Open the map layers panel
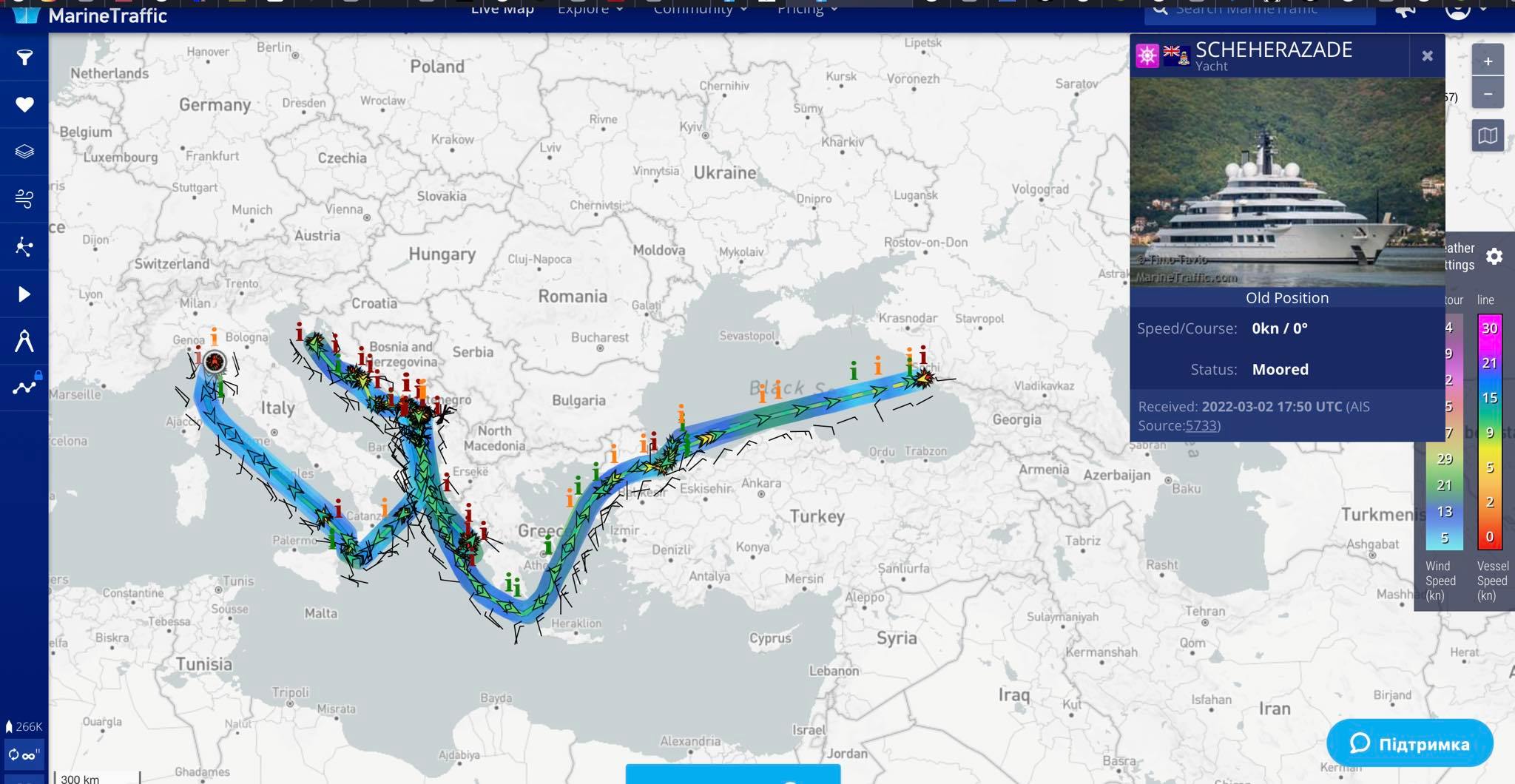Screen dimensions: 1515x784 (x=24, y=152)
